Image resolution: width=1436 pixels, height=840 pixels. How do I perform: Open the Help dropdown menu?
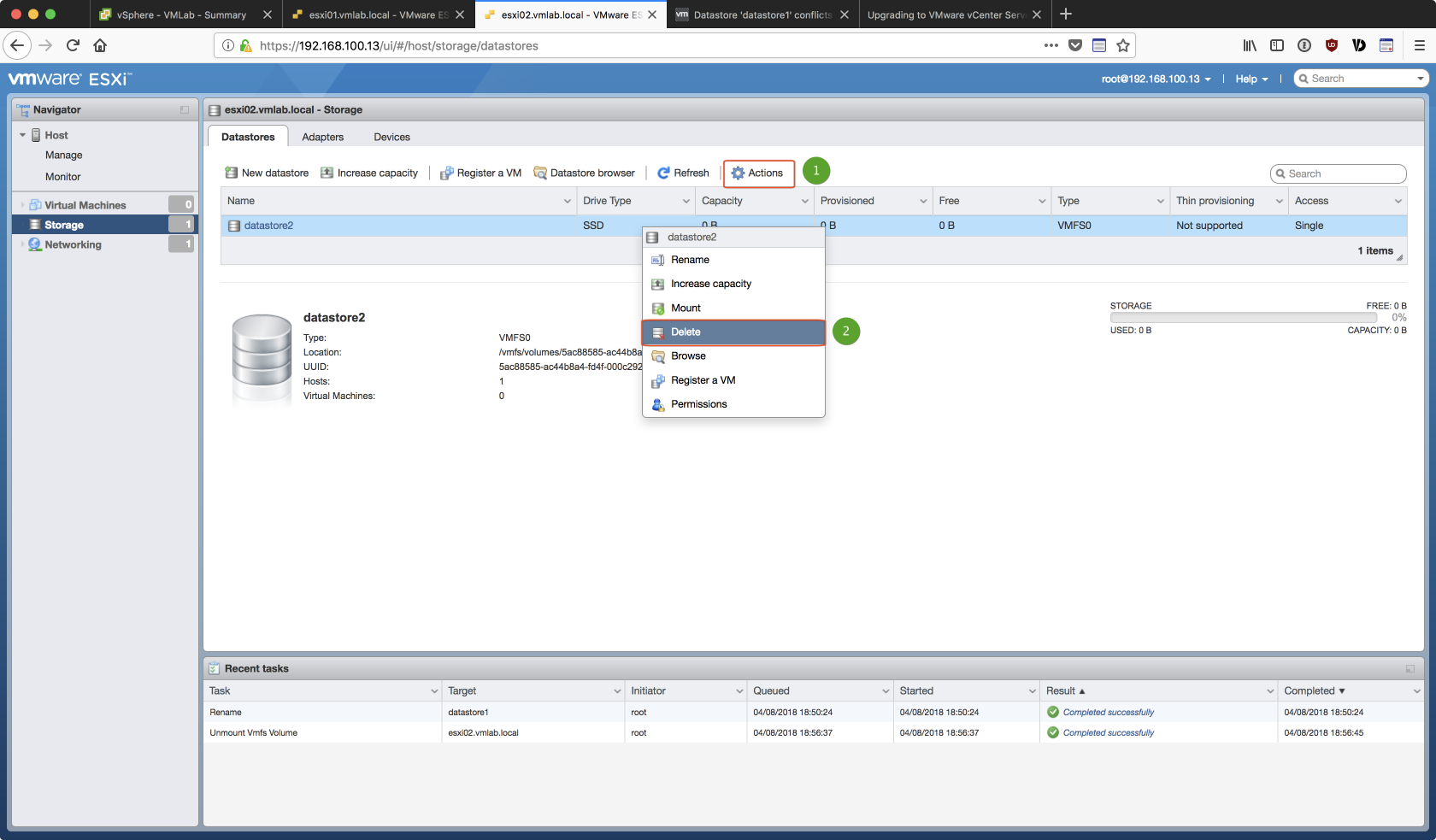click(1251, 79)
